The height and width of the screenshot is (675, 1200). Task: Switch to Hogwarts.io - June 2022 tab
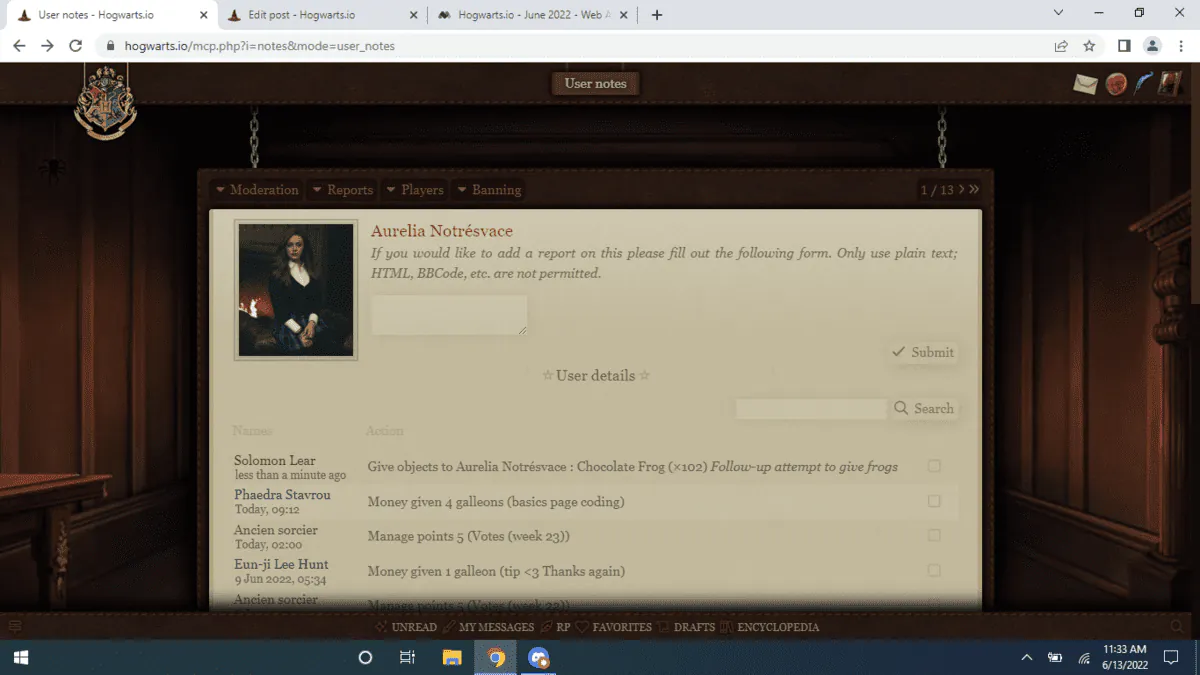tap(530, 15)
